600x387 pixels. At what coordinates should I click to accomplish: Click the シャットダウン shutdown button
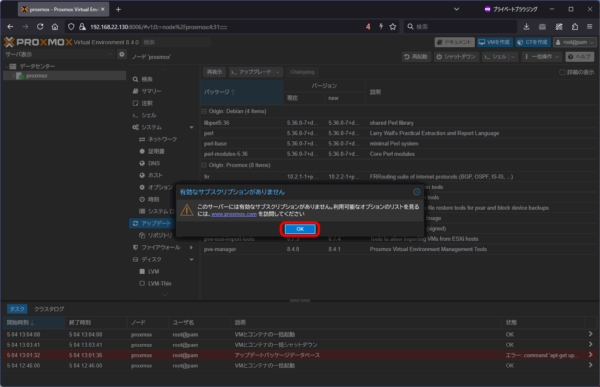pos(456,57)
